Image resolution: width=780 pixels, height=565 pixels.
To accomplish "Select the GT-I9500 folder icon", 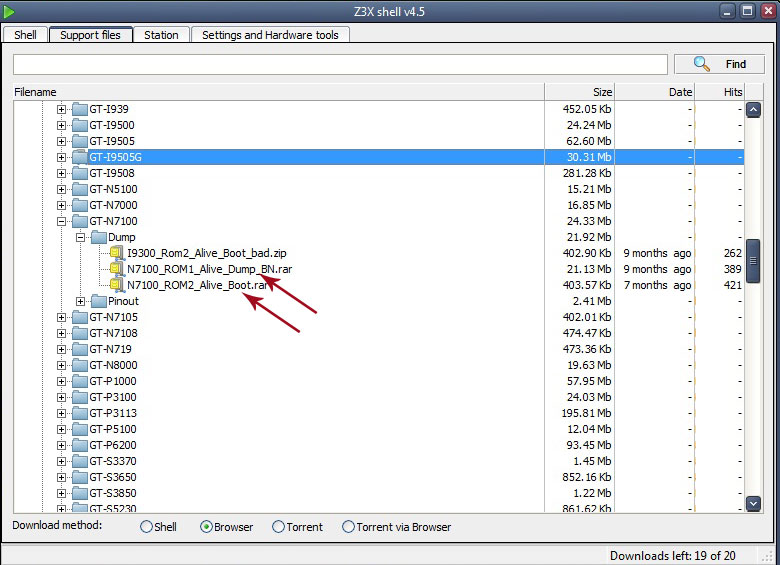I will 80,125.
